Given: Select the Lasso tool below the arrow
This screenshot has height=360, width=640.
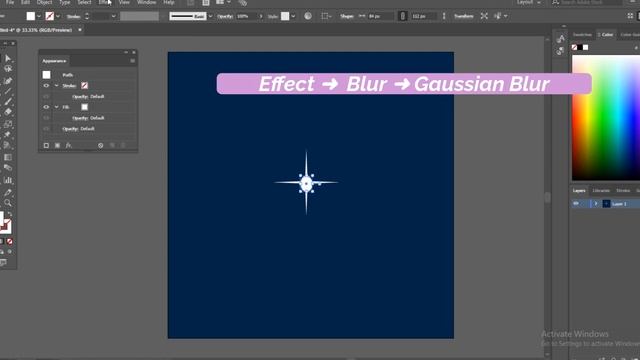Looking at the screenshot, I should click(8, 69).
